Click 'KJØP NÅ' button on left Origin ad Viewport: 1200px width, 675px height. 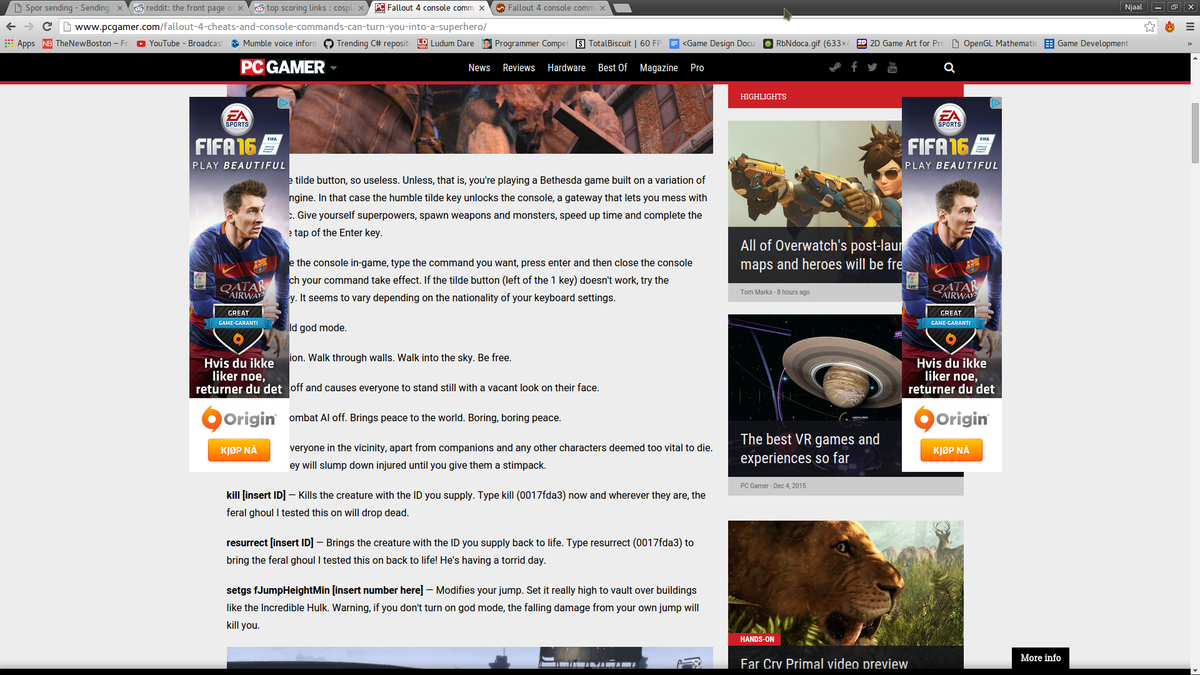[239, 450]
